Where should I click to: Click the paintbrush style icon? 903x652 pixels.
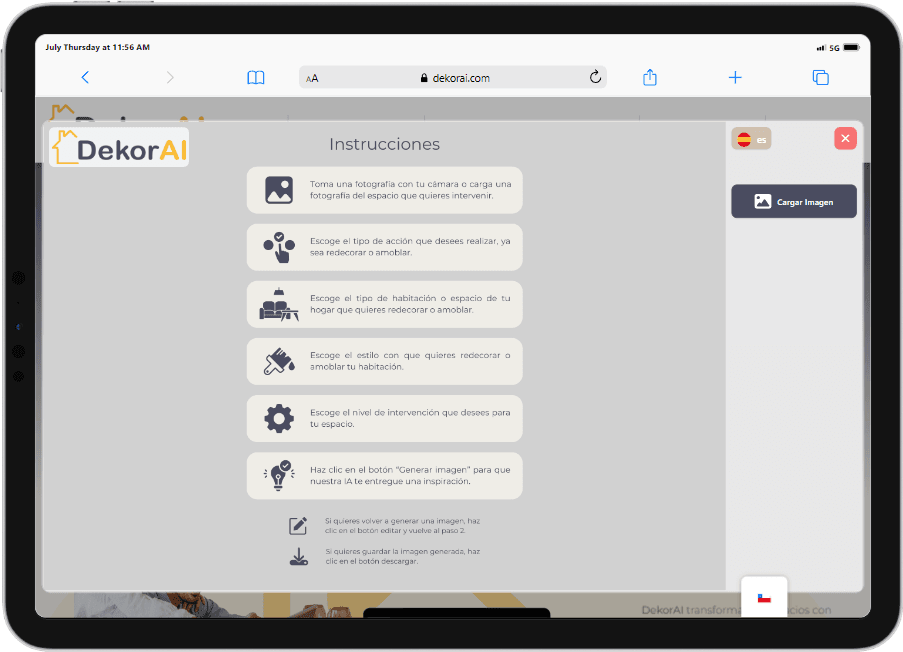tap(279, 362)
